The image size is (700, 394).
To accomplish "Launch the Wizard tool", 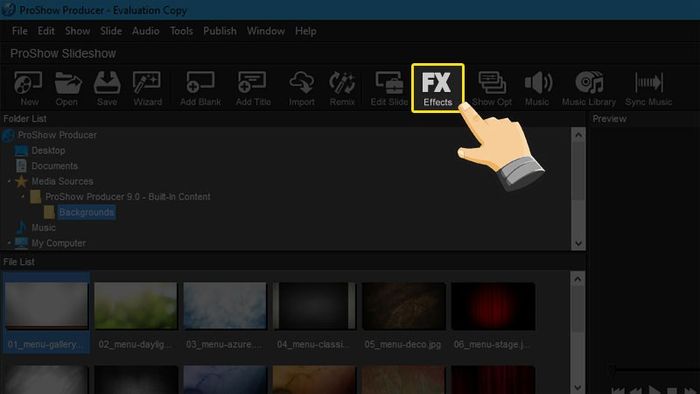I will [x=147, y=88].
